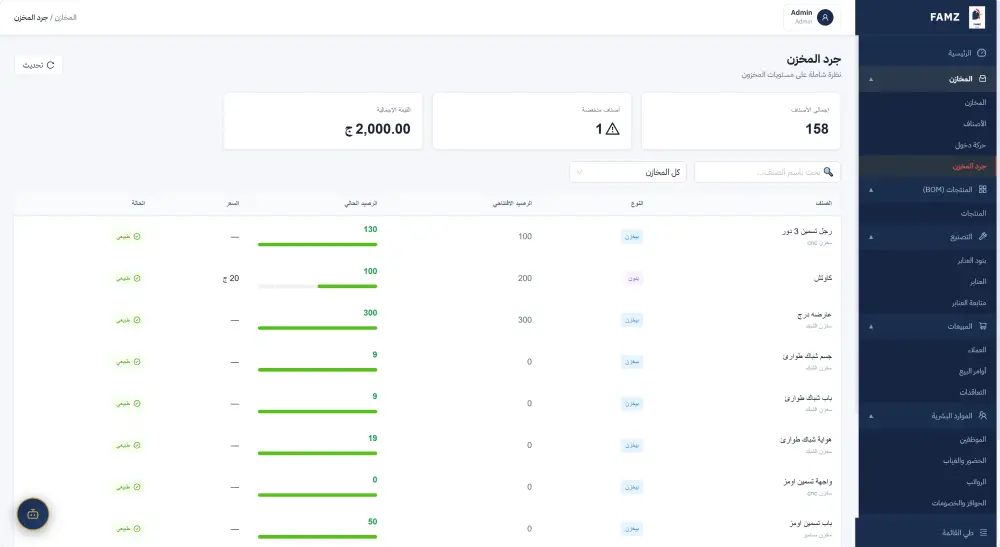Viewport: 1000px width, 547px height.
Task: Click status check icon in رجل تسمين 3 دور row
Action: click(x=136, y=237)
